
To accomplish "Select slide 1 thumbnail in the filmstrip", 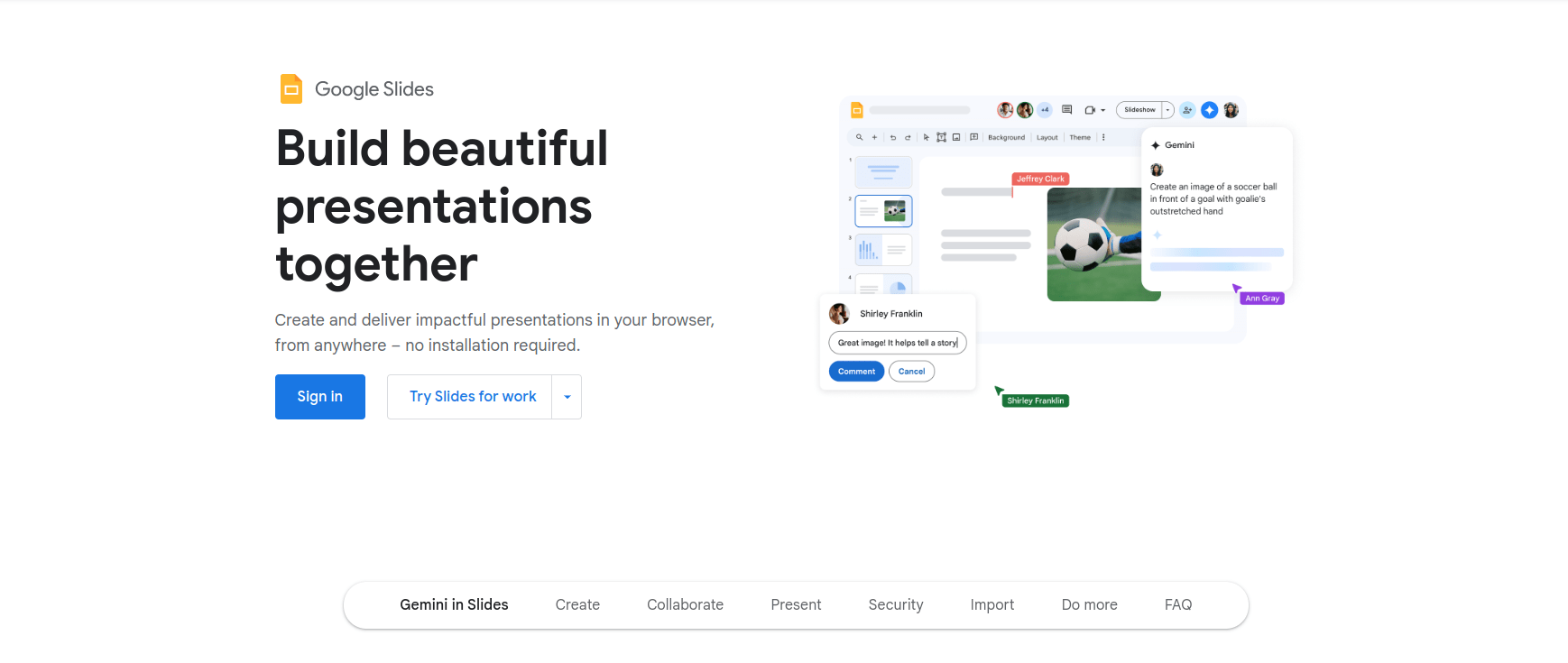I will [883, 171].
